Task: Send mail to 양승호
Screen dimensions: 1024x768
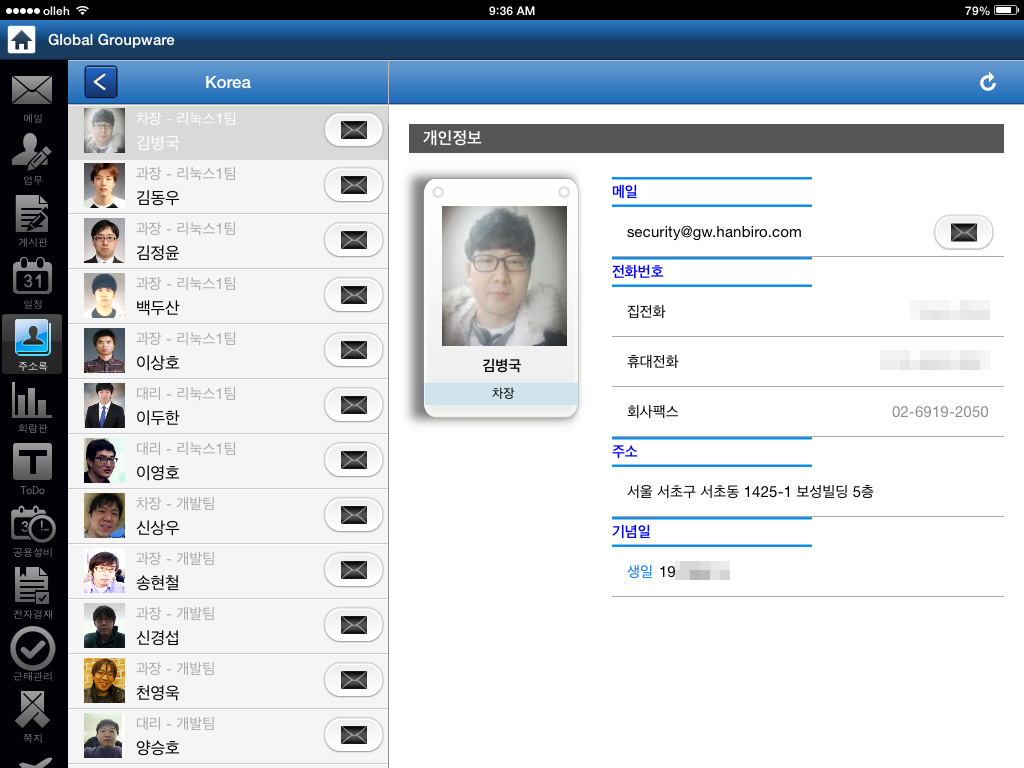Action: tap(353, 735)
